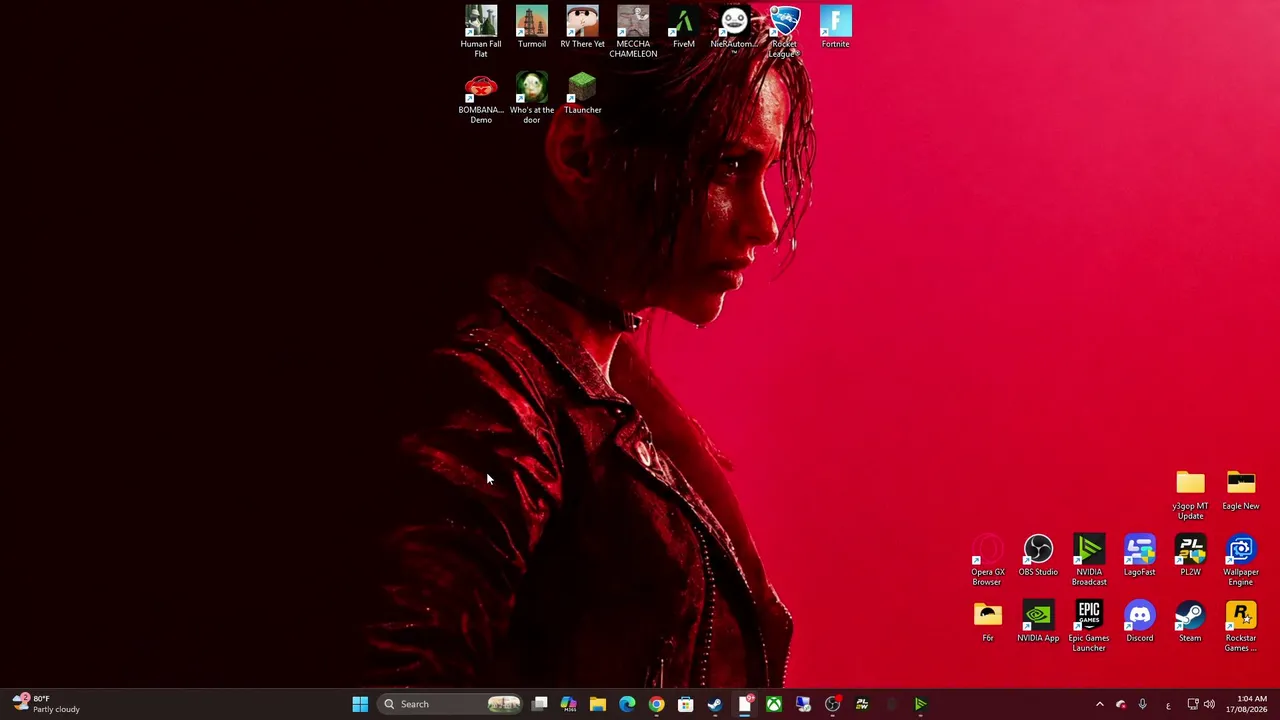The image size is (1280, 720).
Task: Open the F6r folder on the desktop
Action: coord(988,621)
